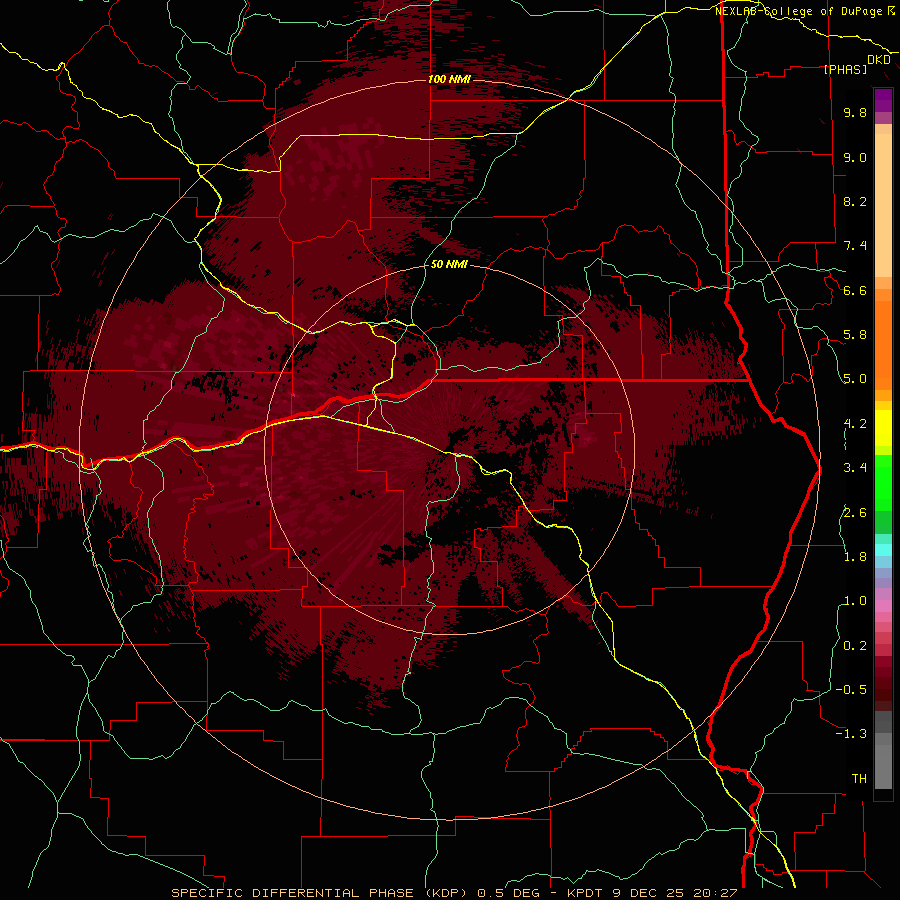Select the 9.8 value on color scale
Viewport: 900px width, 900px height.
click(x=855, y=112)
